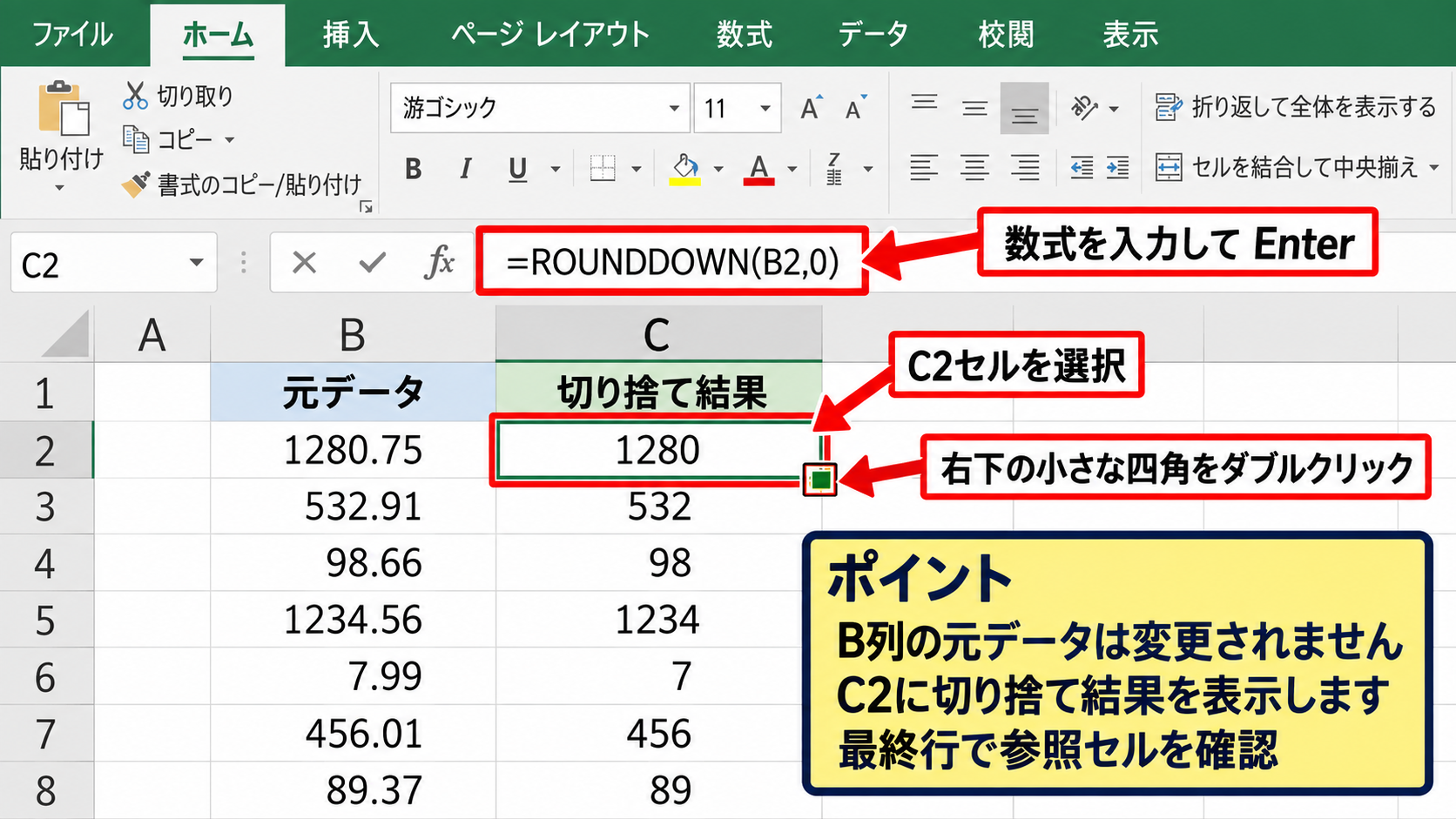Click the fx insert function icon
This screenshot has height=819, width=1456.
[440, 262]
